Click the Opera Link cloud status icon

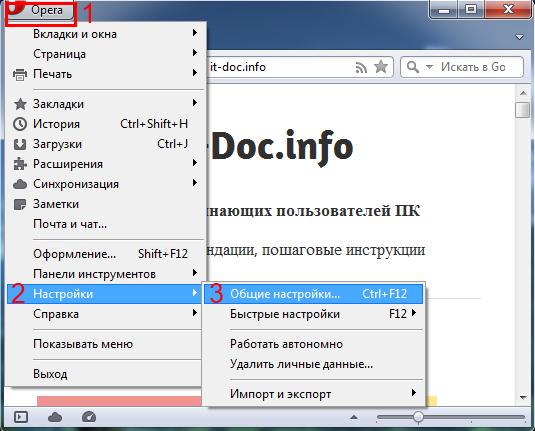tap(55, 417)
